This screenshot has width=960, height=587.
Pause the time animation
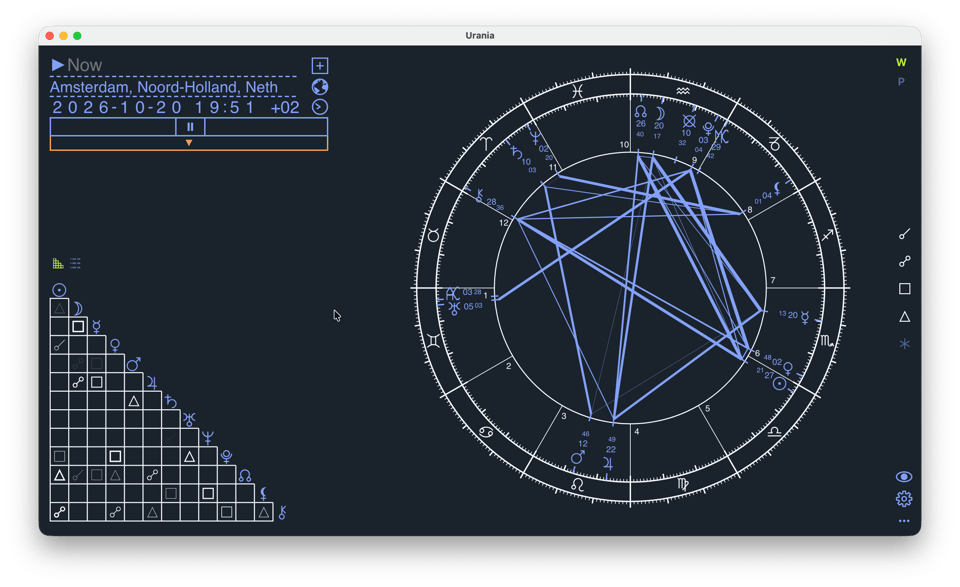[190, 127]
